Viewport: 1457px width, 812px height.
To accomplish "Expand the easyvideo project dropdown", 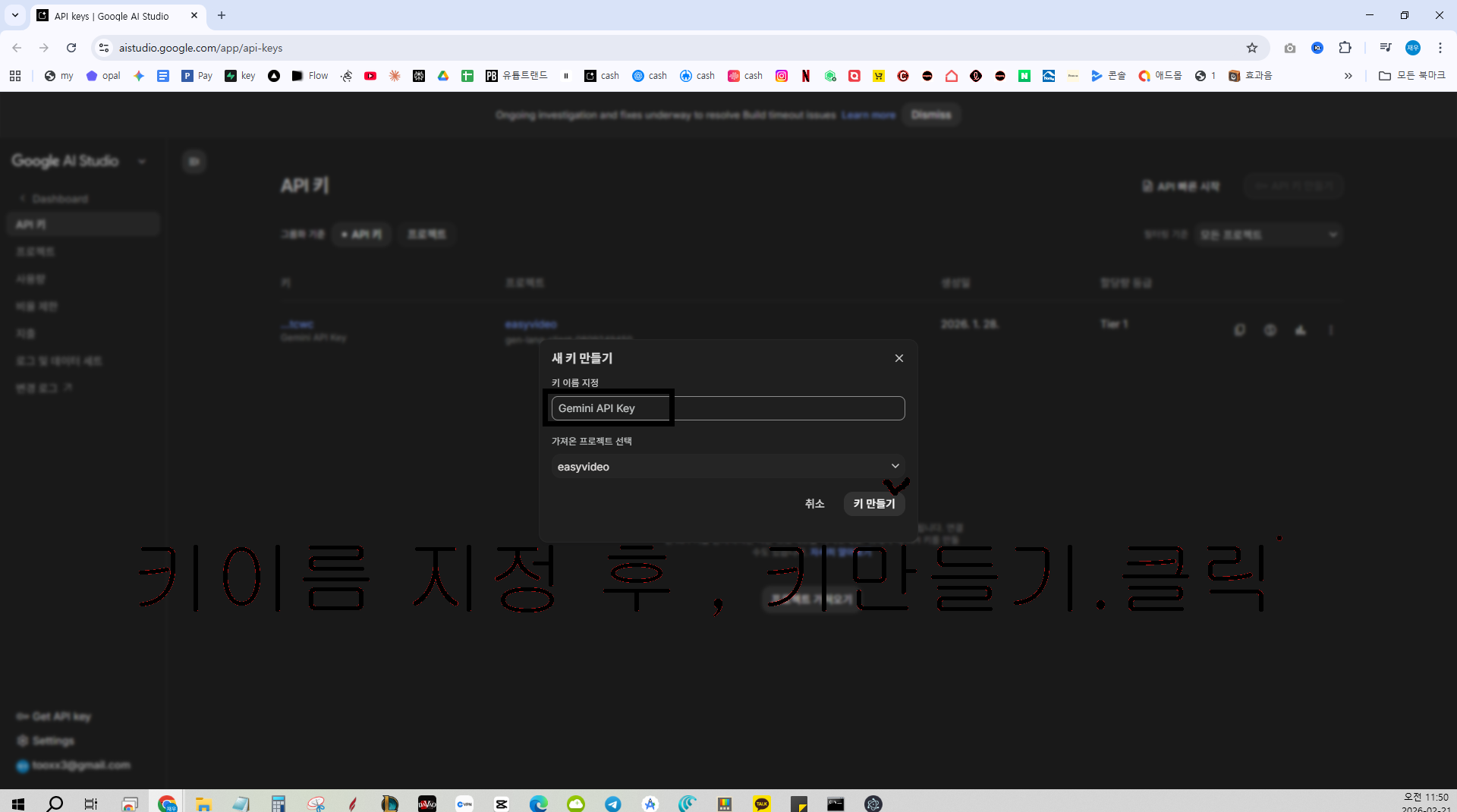I will pos(728,466).
